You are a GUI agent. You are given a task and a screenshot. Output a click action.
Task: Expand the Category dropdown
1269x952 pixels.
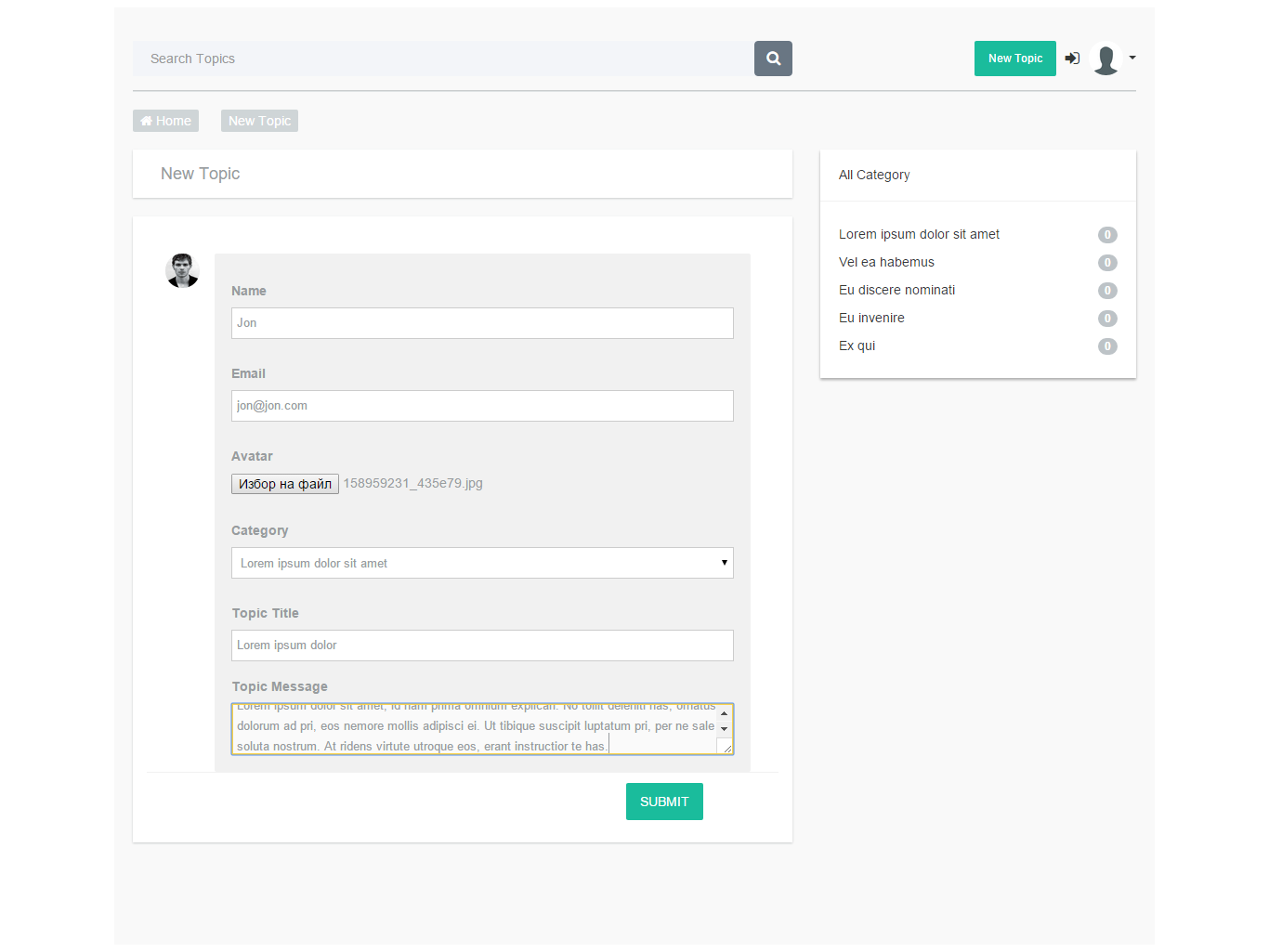(481, 563)
